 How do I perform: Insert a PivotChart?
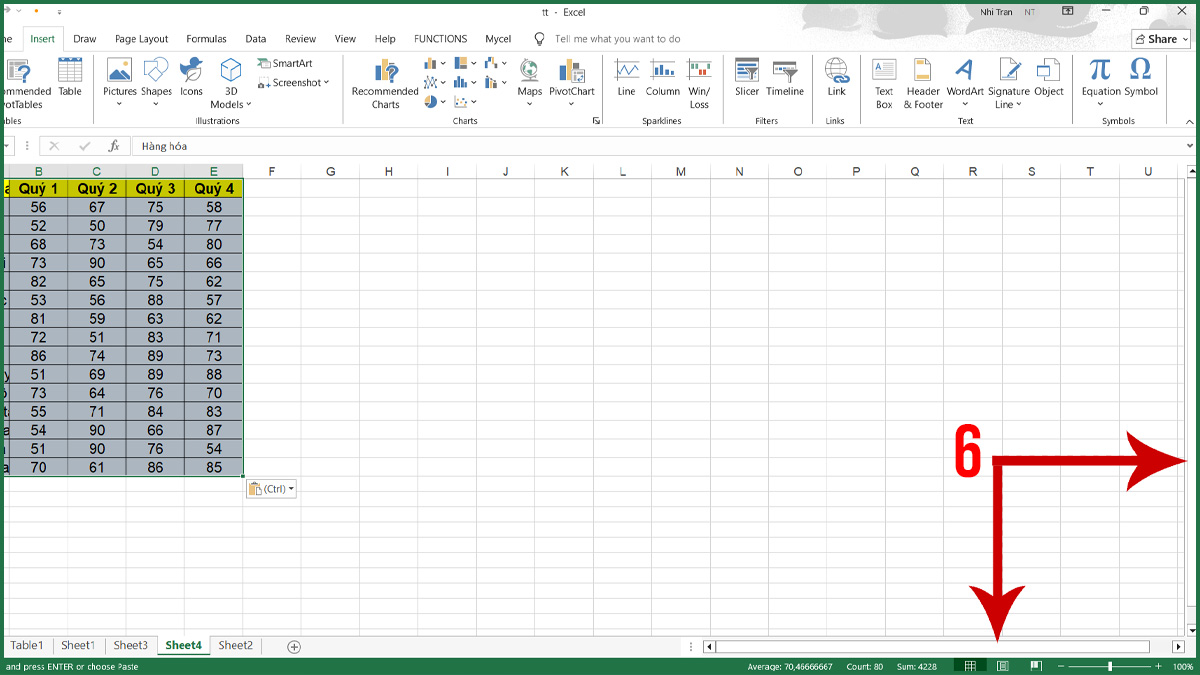(x=571, y=83)
